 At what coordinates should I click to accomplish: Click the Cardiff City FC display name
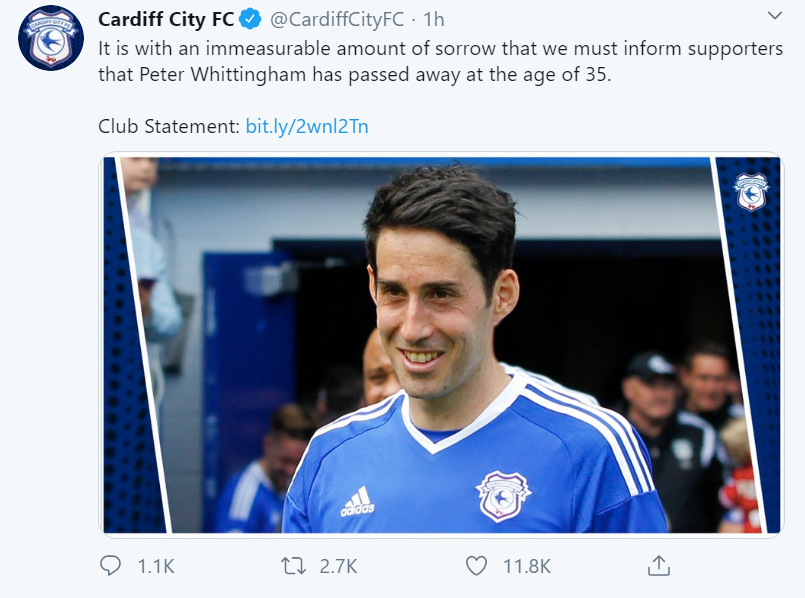tap(166, 19)
